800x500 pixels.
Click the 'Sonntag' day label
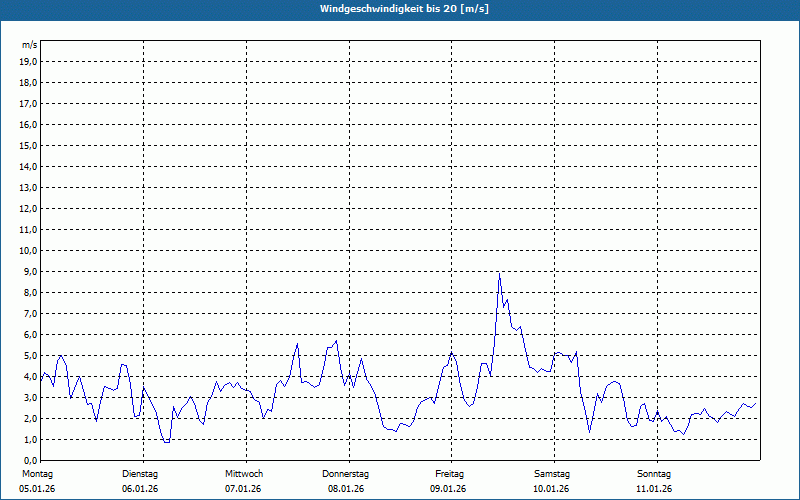tap(654, 473)
